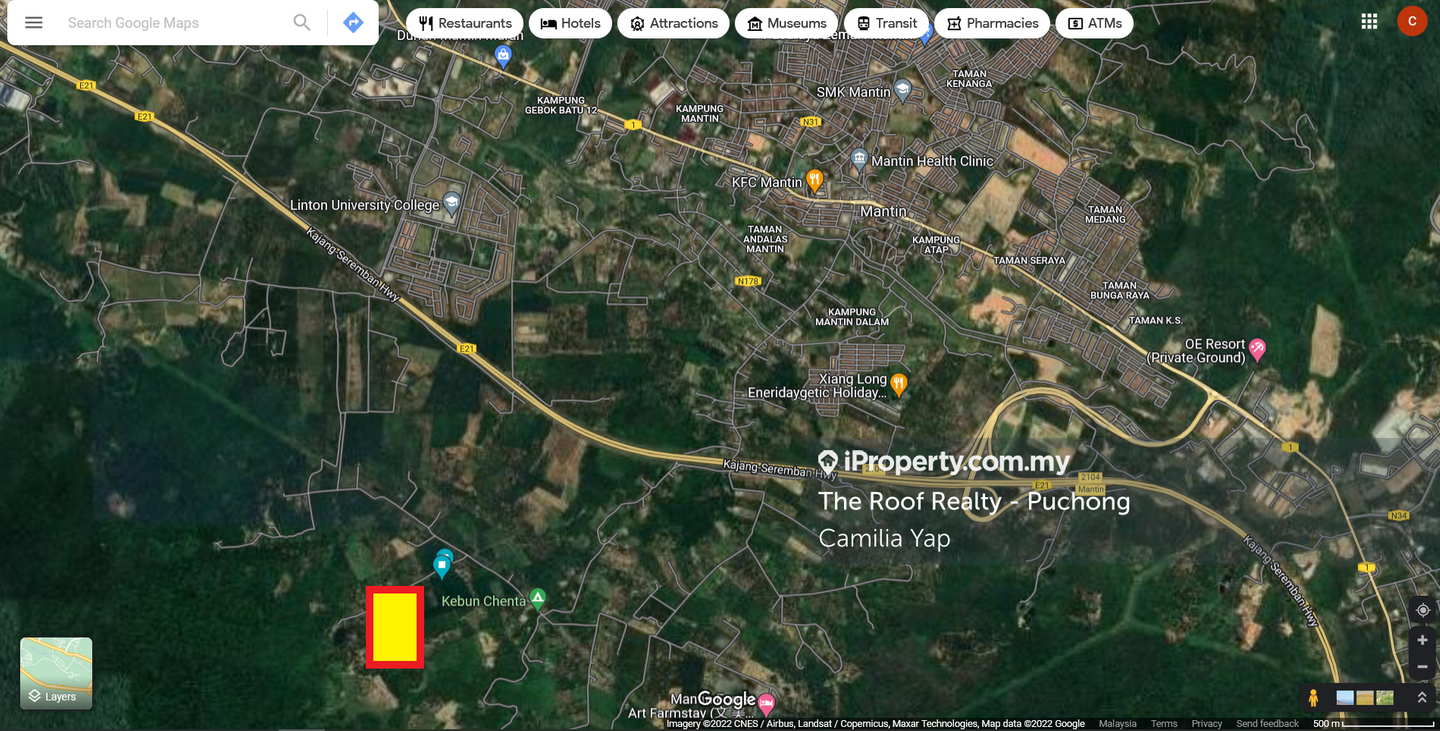The image size is (1440, 731).
Task: Zoom in with the plus button
Action: pos(1422,640)
